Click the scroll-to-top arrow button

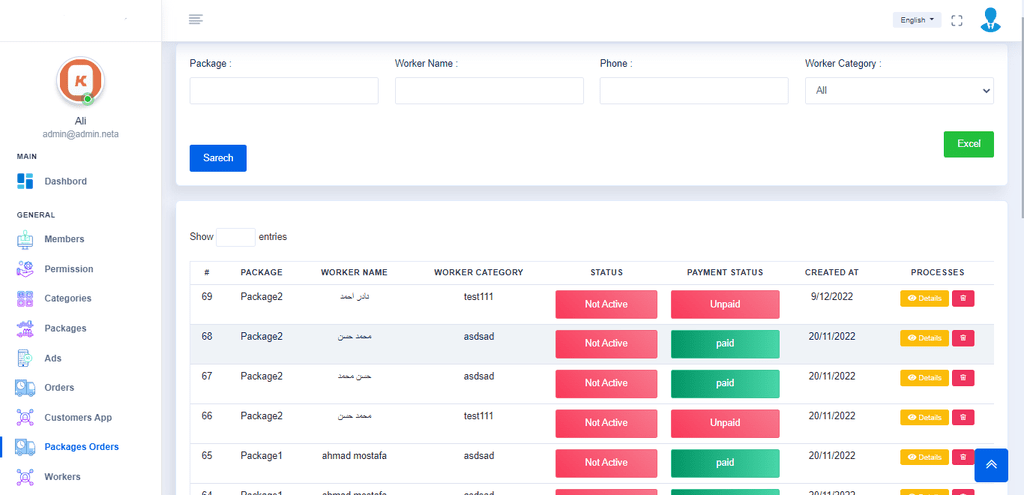point(991,465)
